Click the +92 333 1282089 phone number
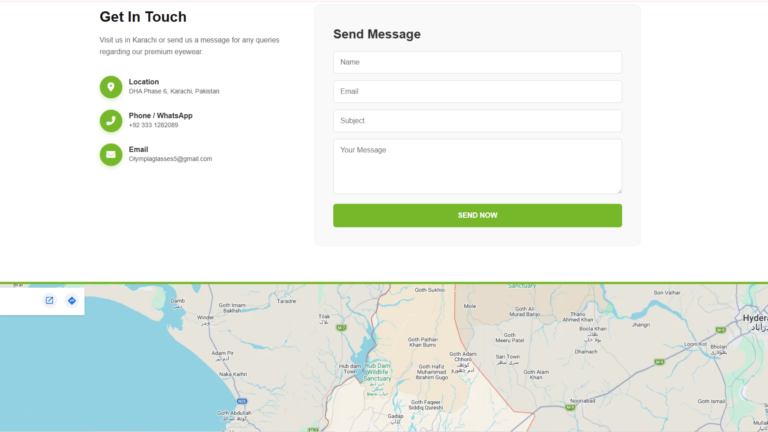This screenshot has height=432, width=768. (153, 125)
